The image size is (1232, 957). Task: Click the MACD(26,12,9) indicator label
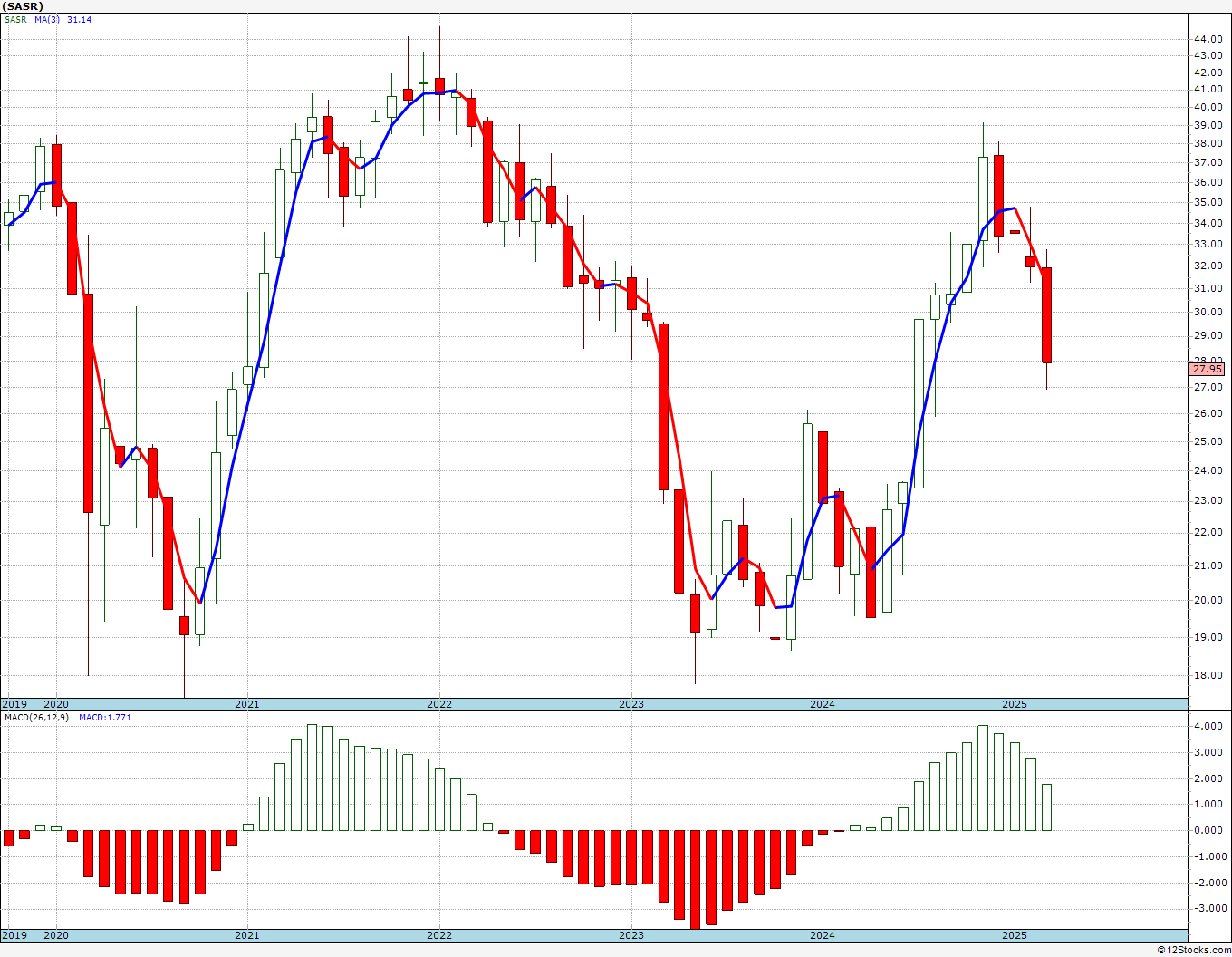click(36, 718)
